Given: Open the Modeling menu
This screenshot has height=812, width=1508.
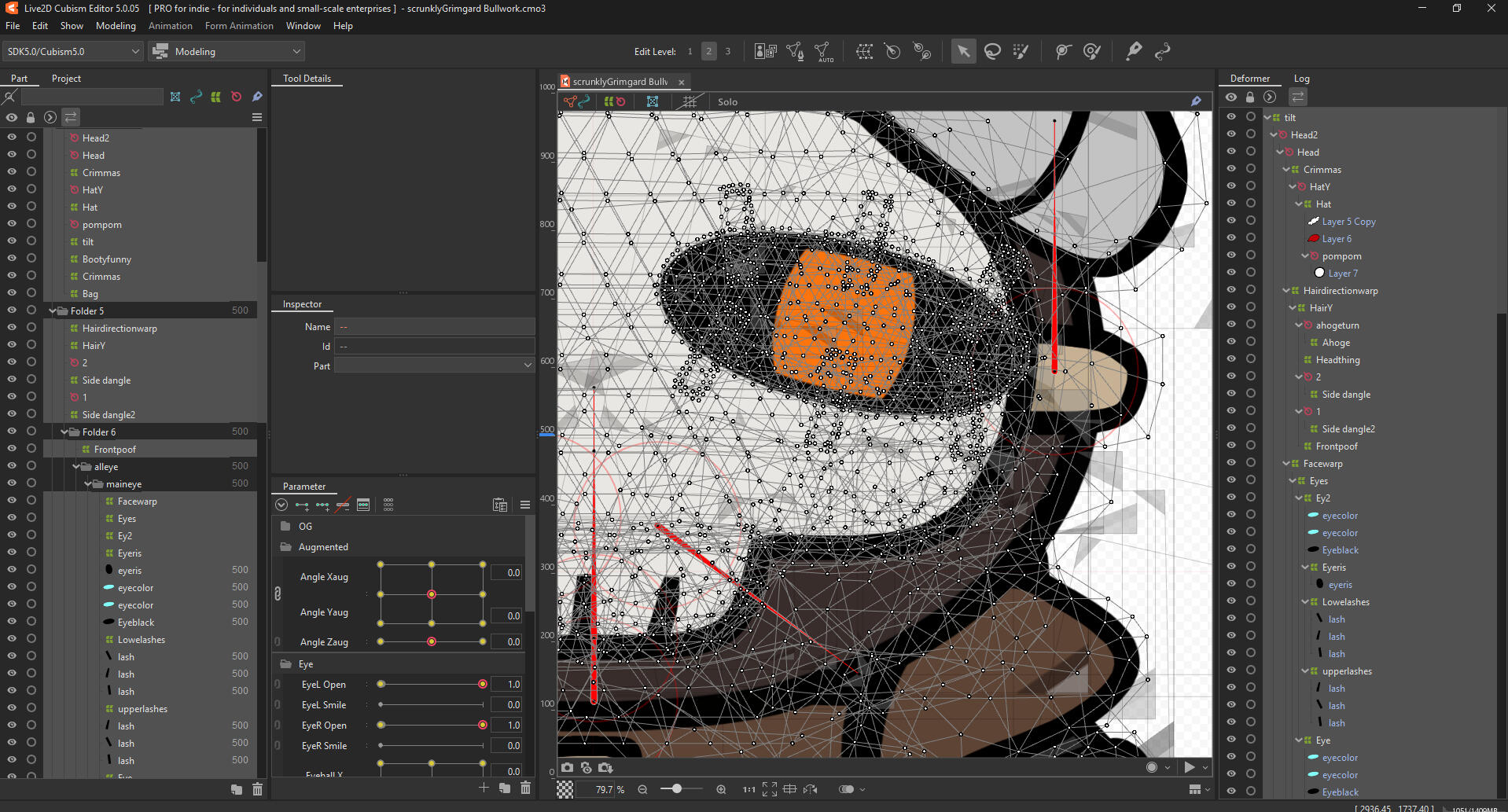Looking at the screenshot, I should pos(116,26).
